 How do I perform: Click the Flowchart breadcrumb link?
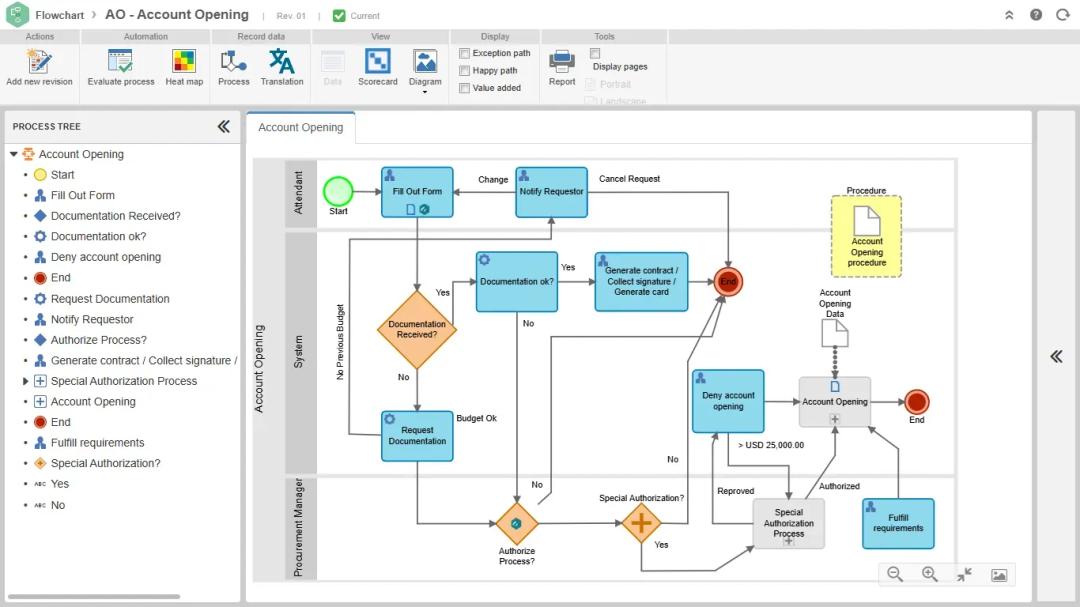[60, 15]
